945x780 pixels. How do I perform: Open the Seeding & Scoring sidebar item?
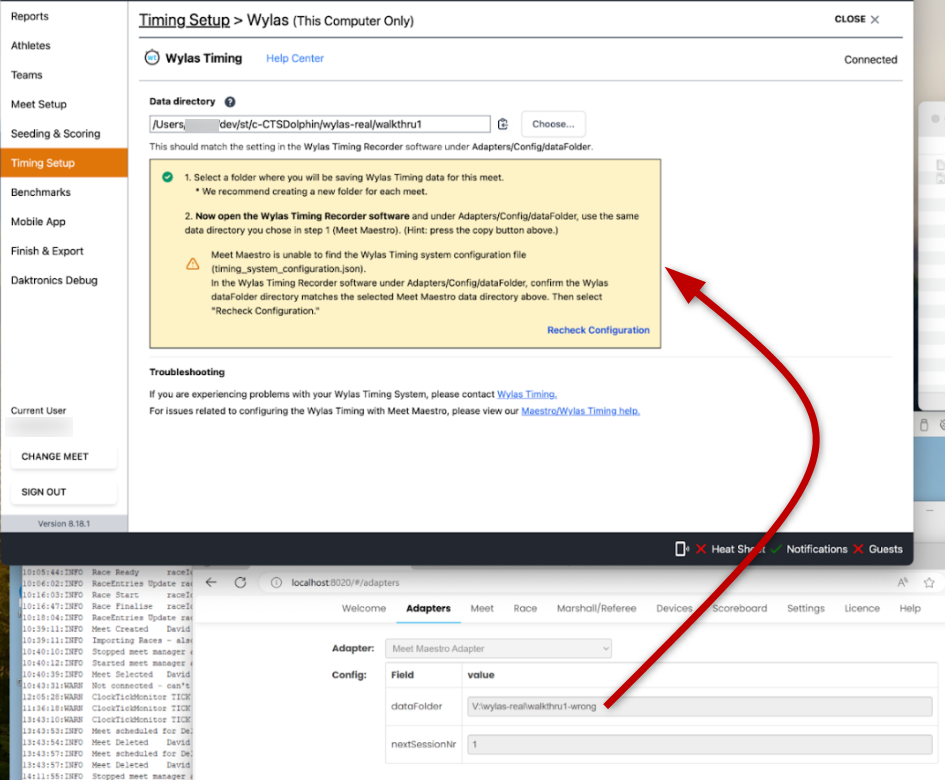pos(56,134)
